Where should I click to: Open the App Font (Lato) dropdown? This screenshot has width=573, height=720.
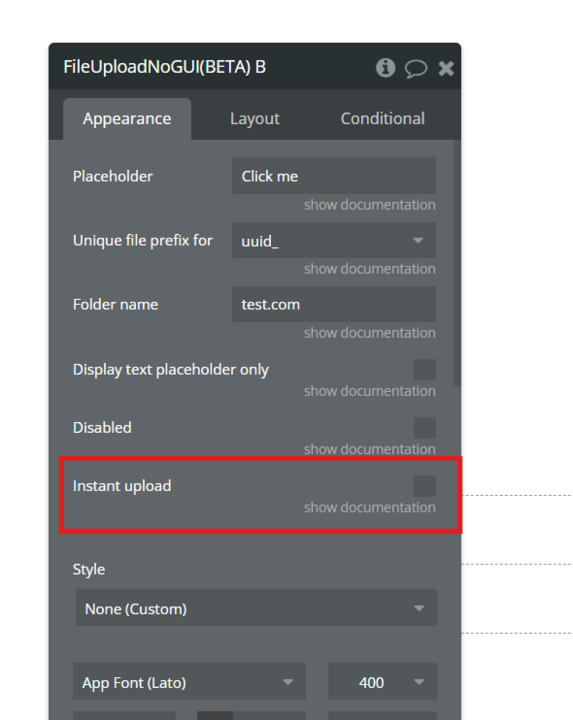[x=189, y=682]
